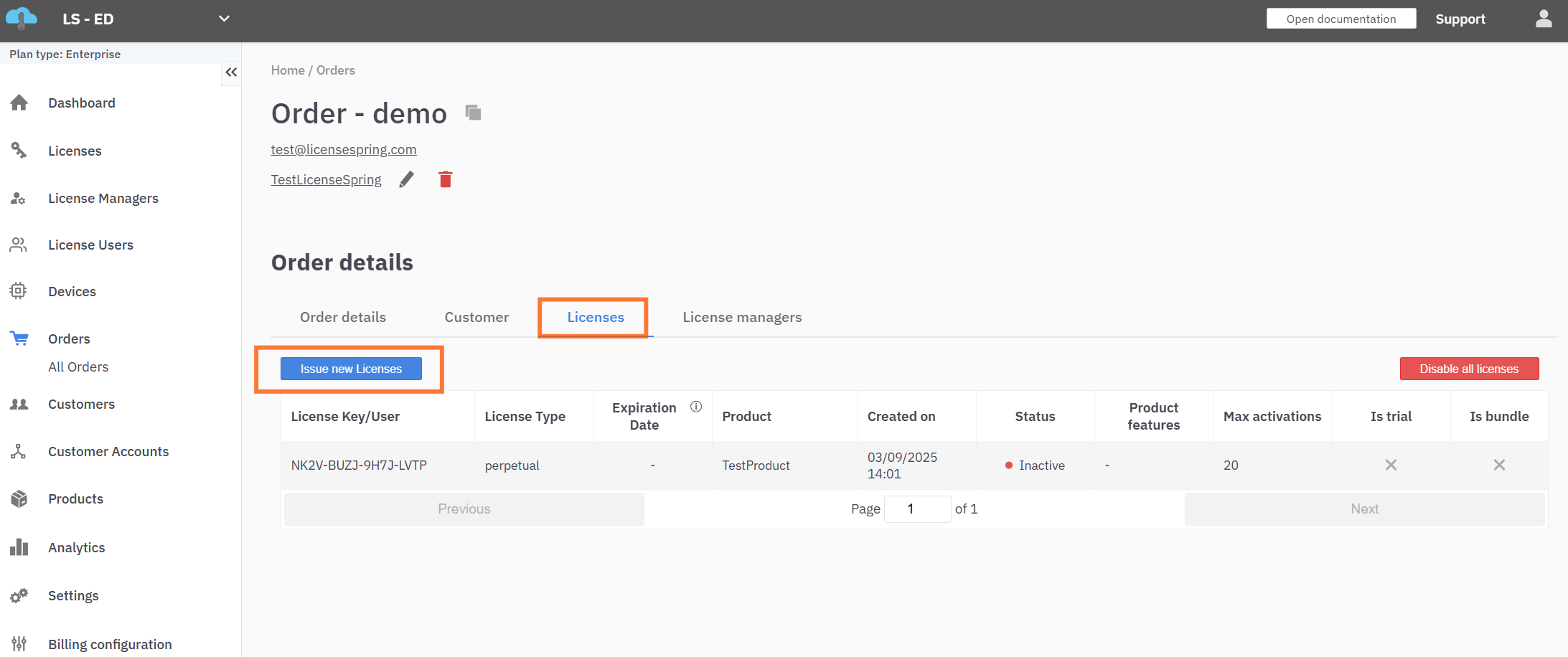Click the Dashboard home icon in sidebar
Screen dimensions: 1568x657
(x=19, y=103)
